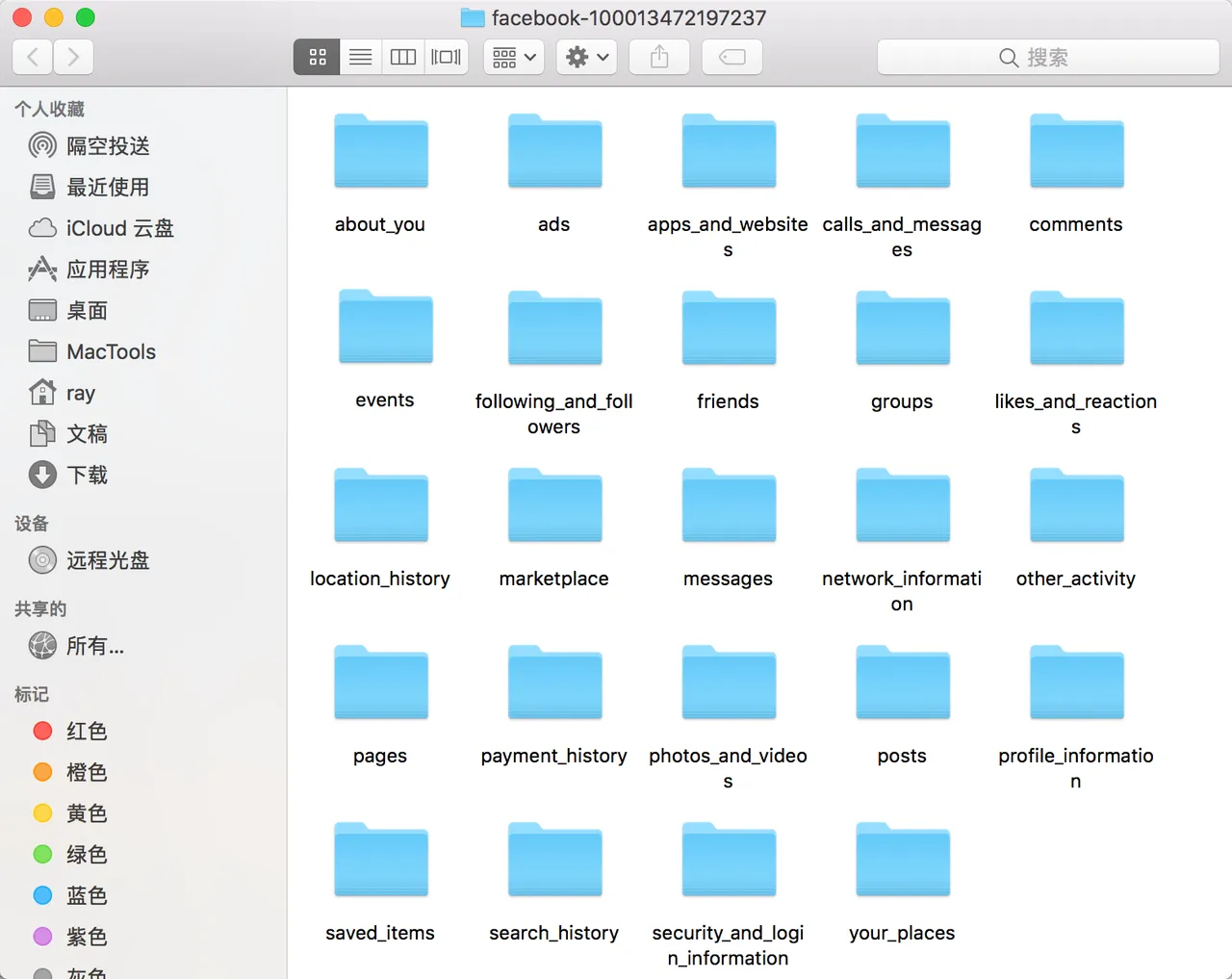The height and width of the screenshot is (979, 1232).
Task: Focus the 搜索 search field
Action: (x=1048, y=58)
